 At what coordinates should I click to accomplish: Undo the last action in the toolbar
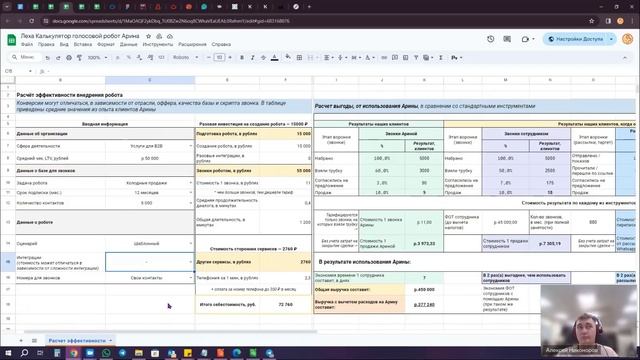[x=47, y=58]
